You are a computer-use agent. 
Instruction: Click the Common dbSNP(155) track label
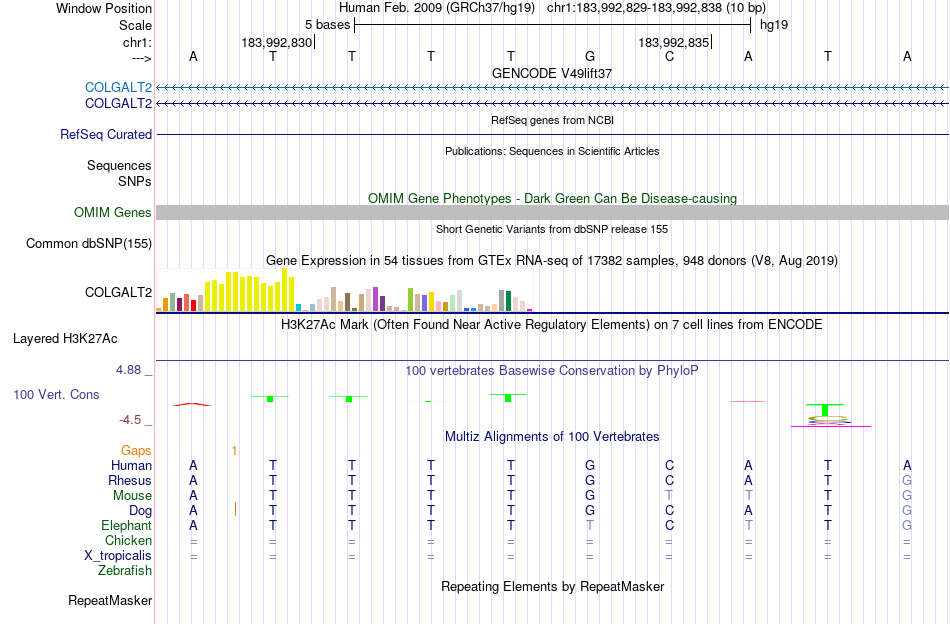(88, 244)
